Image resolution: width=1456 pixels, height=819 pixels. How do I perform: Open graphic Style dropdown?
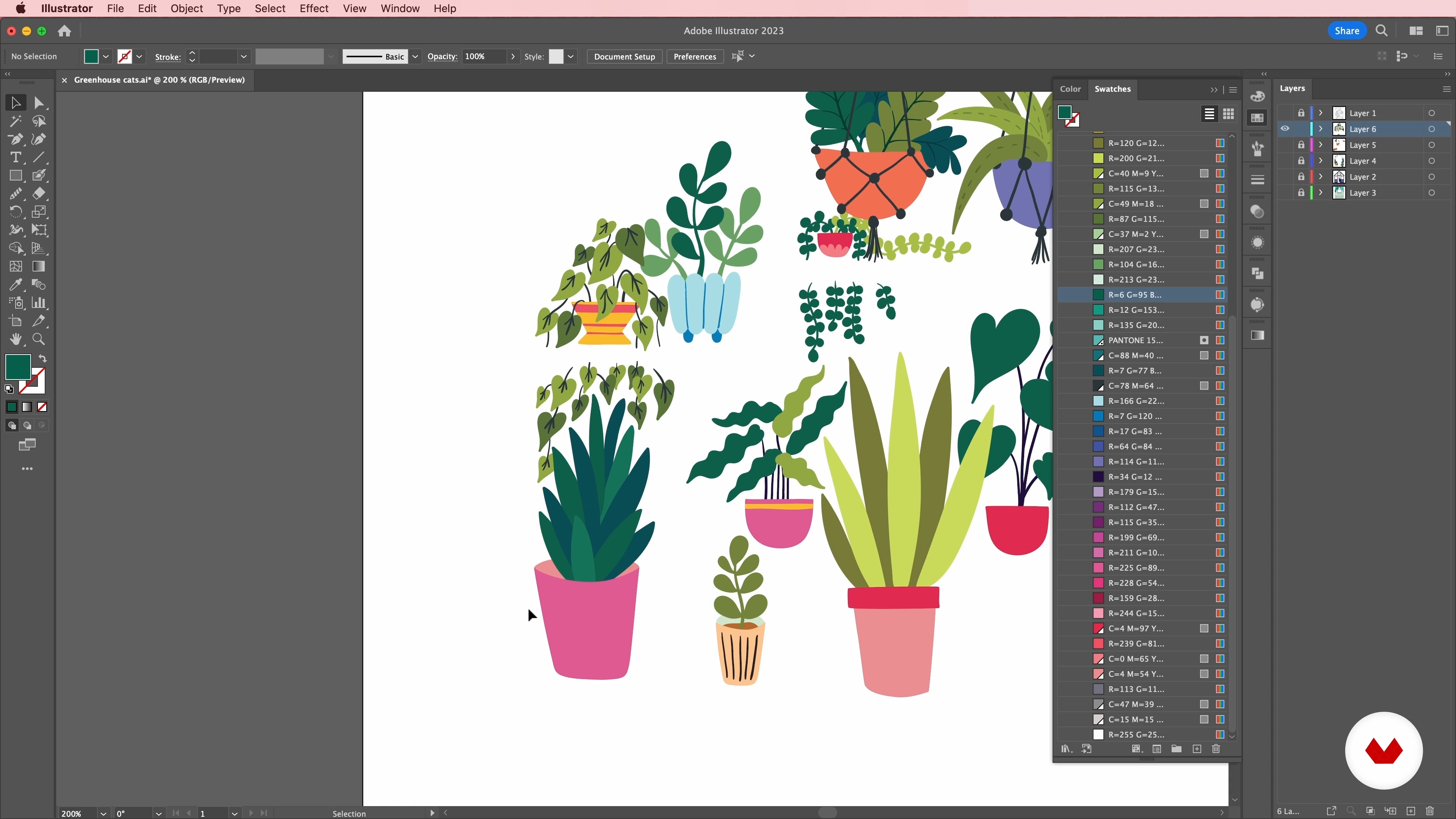[571, 56]
